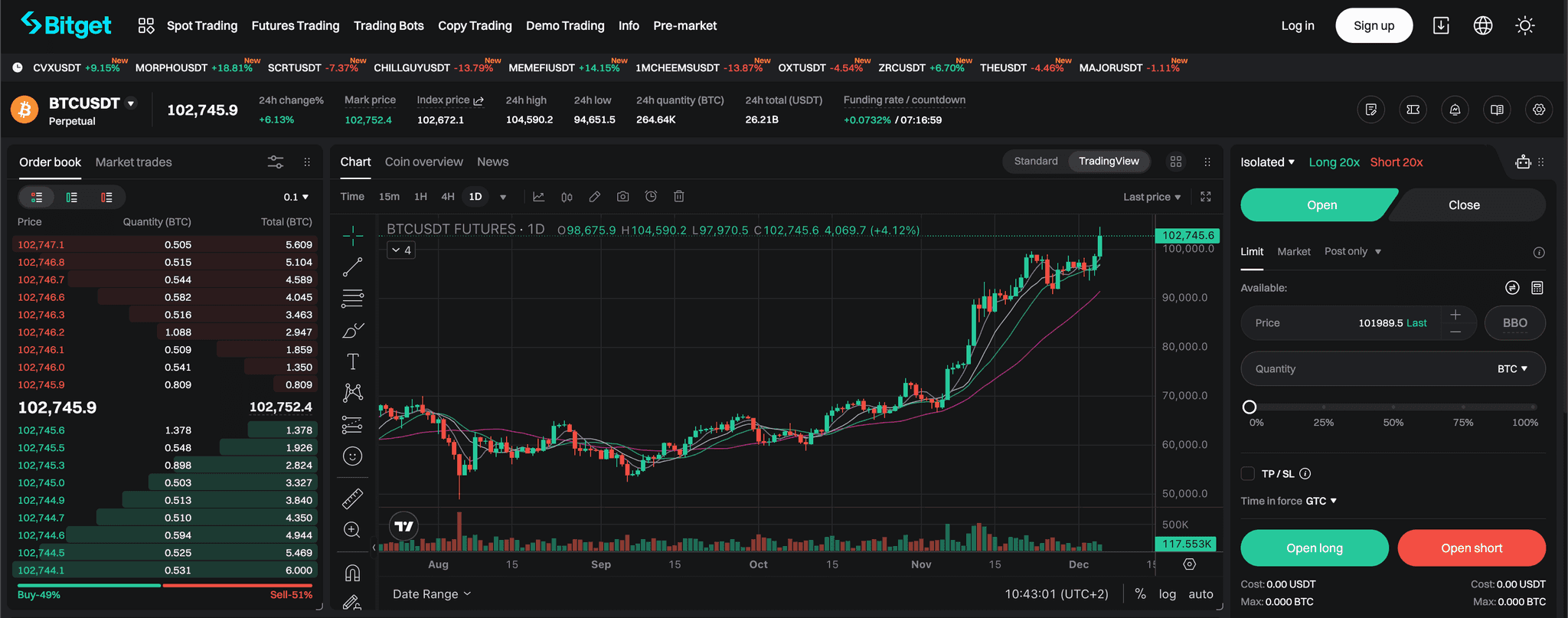Select the ruler measure tool
This screenshot has width=1568, height=618.
click(352, 499)
